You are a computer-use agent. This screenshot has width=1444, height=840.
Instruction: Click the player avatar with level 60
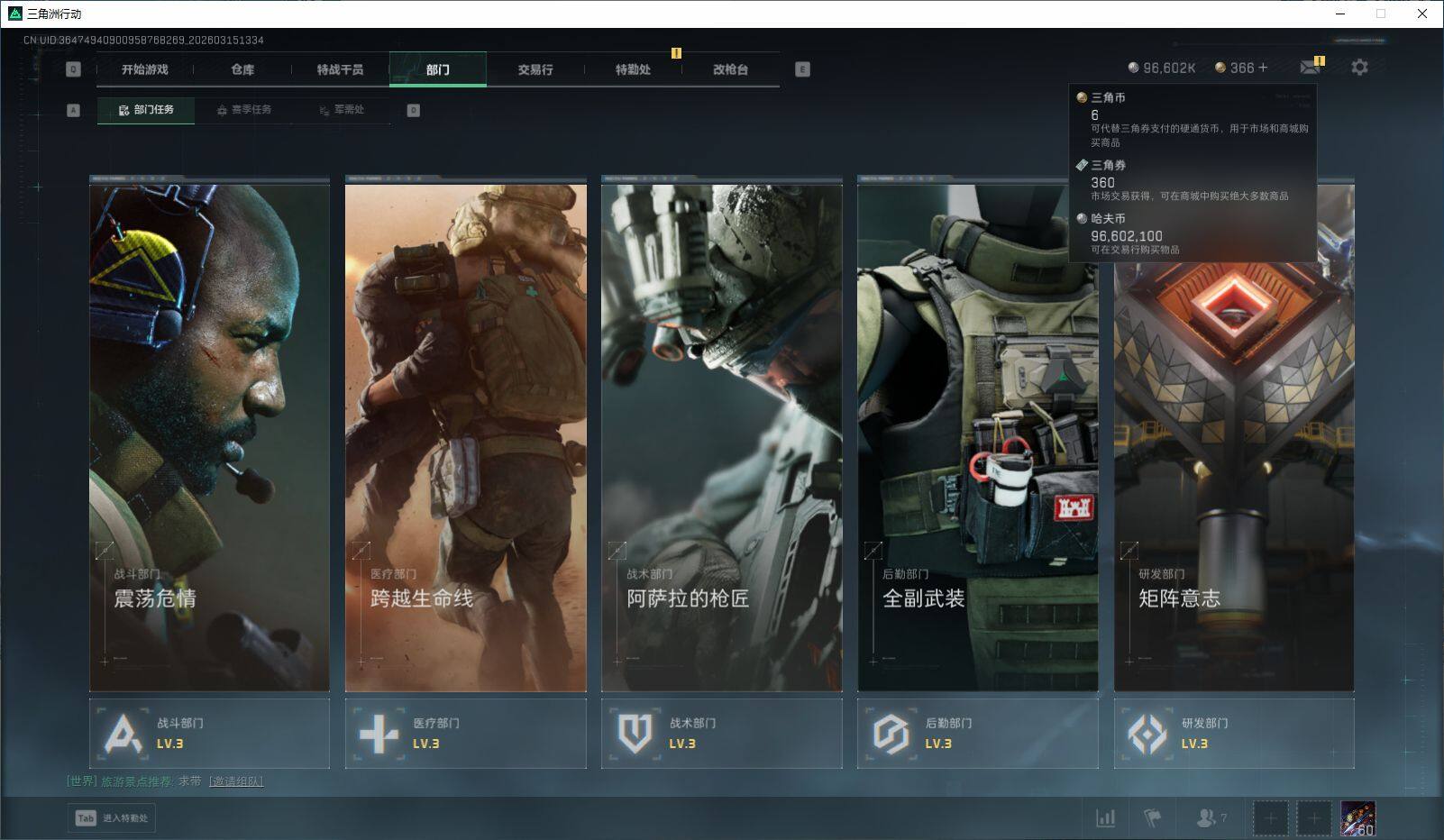(x=1357, y=818)
